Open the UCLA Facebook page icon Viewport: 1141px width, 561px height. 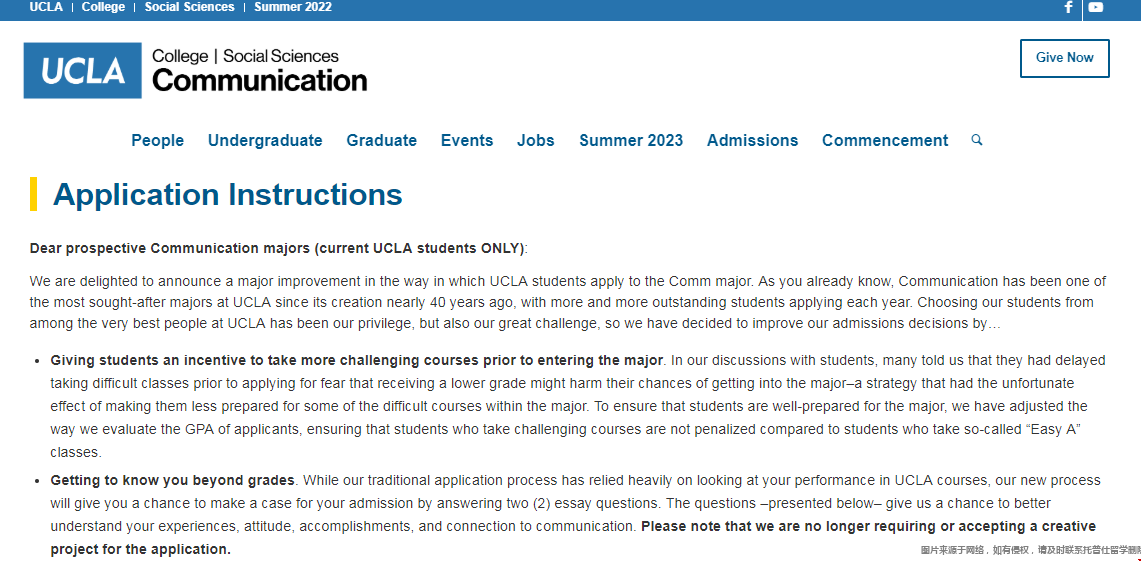[x=1068, y=7]
